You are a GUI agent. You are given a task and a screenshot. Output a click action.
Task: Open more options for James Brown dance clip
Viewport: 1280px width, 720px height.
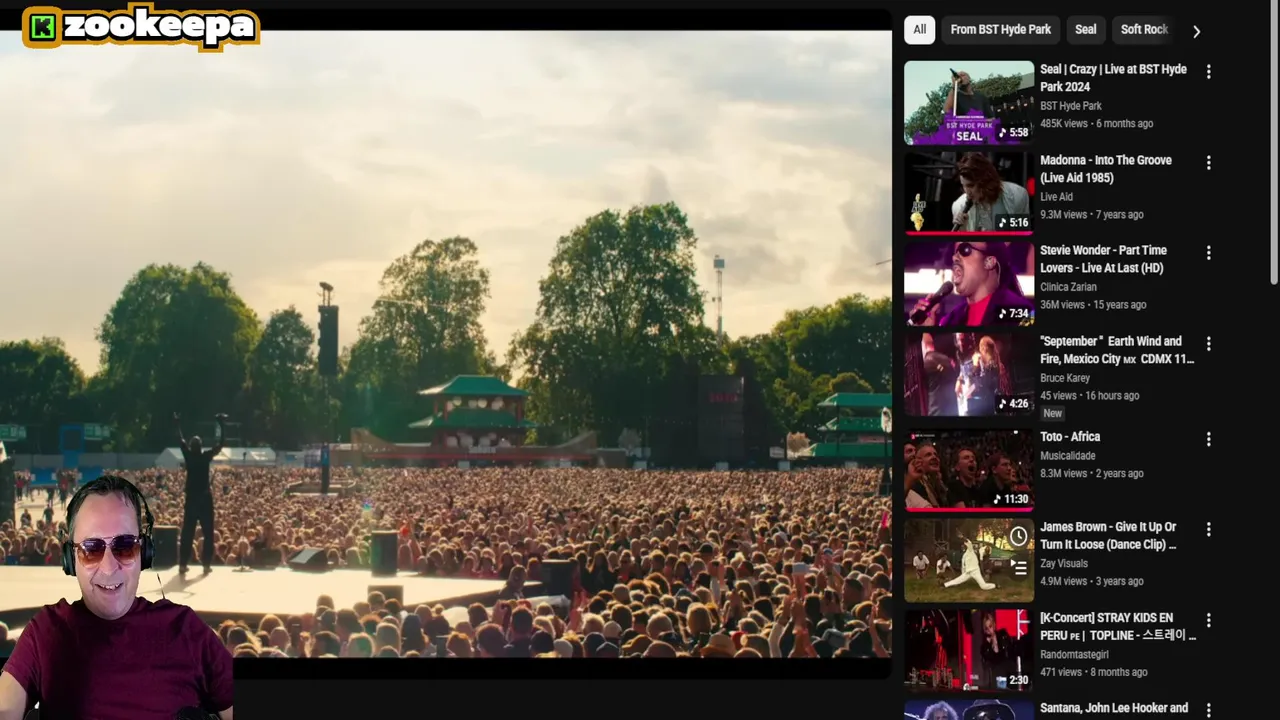click(x=1208, y=529)
